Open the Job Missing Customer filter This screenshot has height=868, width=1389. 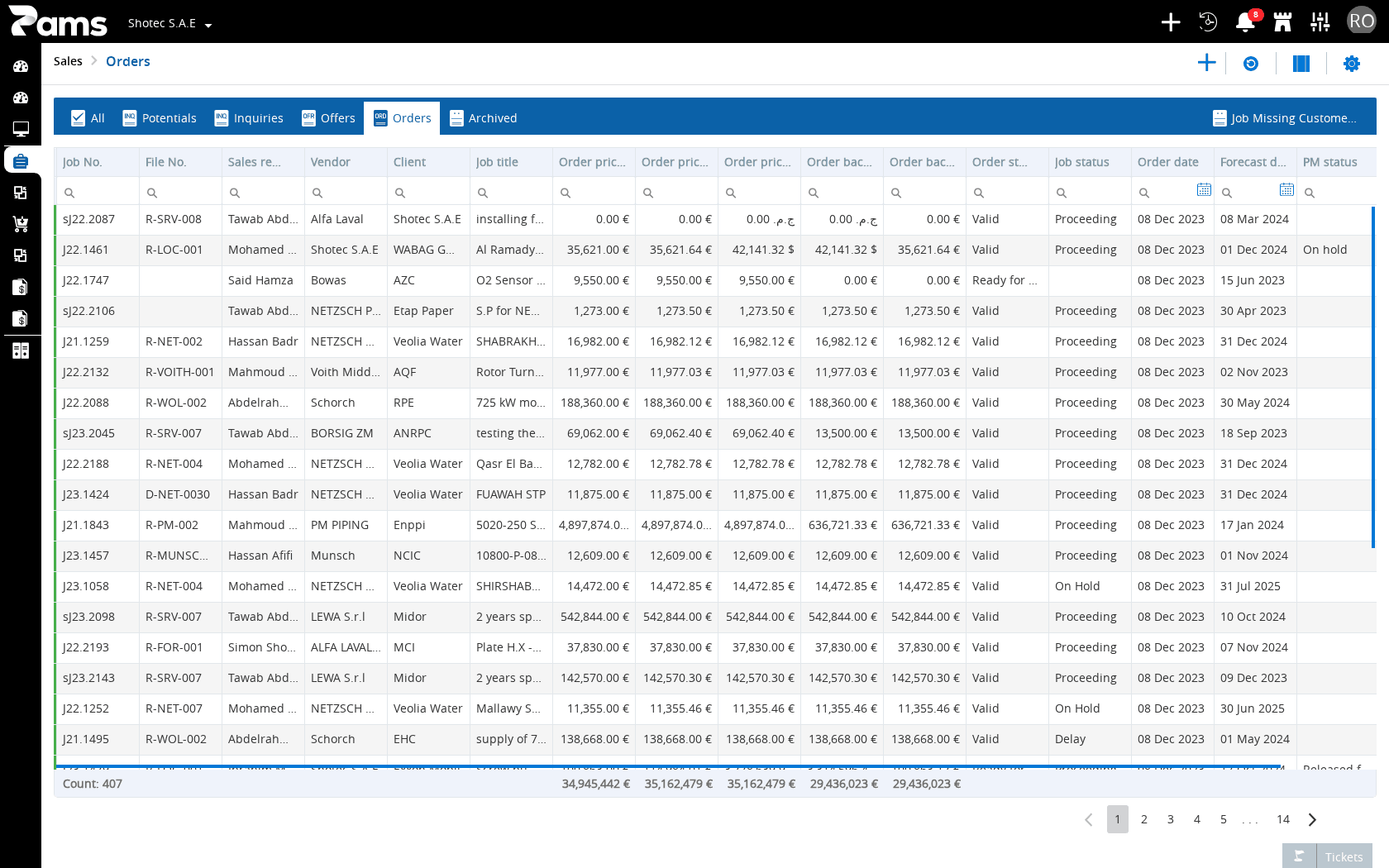pyautogui.click(x=1285, y=118)
